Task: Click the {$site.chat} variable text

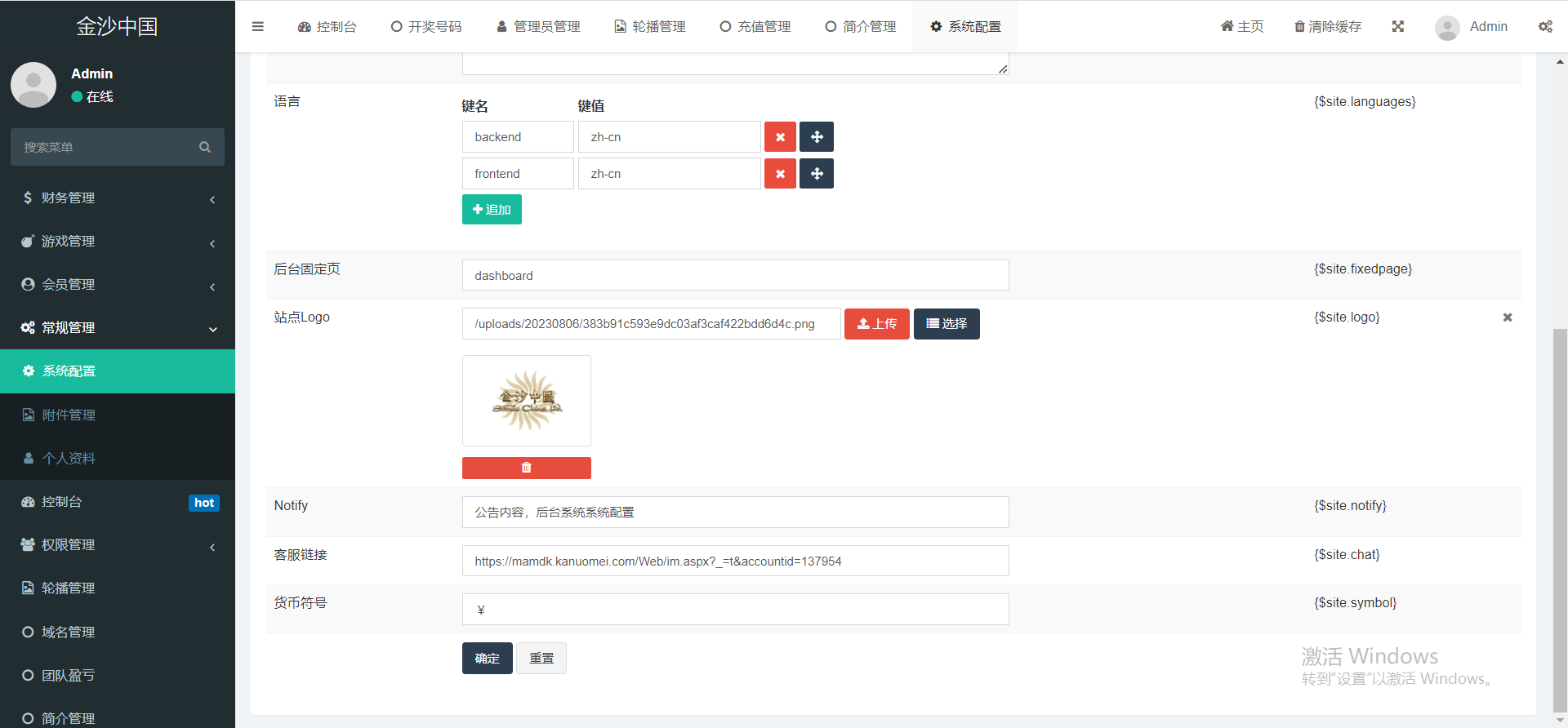Action: [x=1347, y=555]
